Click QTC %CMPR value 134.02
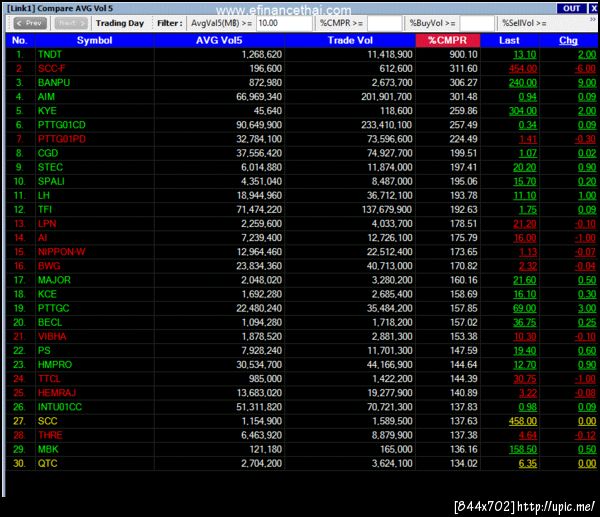Image resolution: width=600 pixels, height=517 pixels. point(463,463)
